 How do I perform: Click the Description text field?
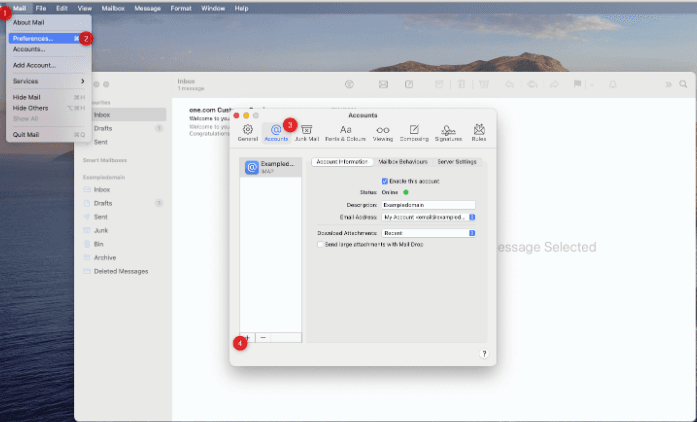(428, 204)
